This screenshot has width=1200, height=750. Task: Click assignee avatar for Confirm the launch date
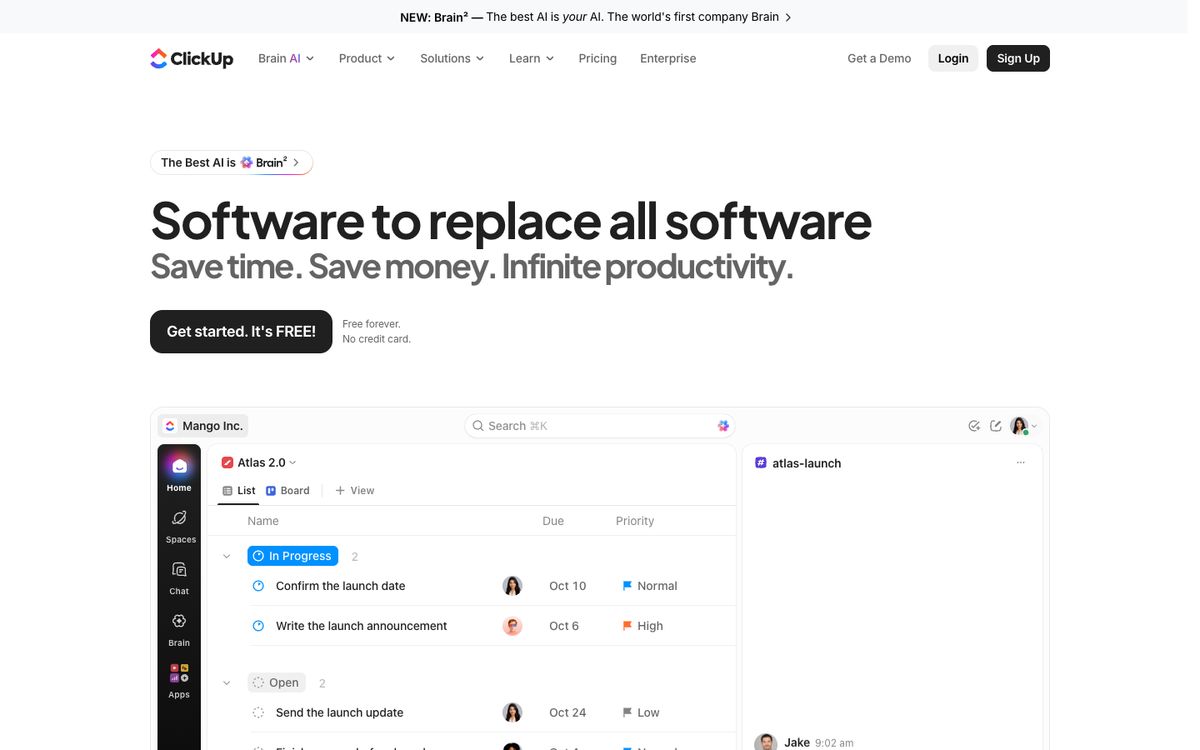point(512,586)
